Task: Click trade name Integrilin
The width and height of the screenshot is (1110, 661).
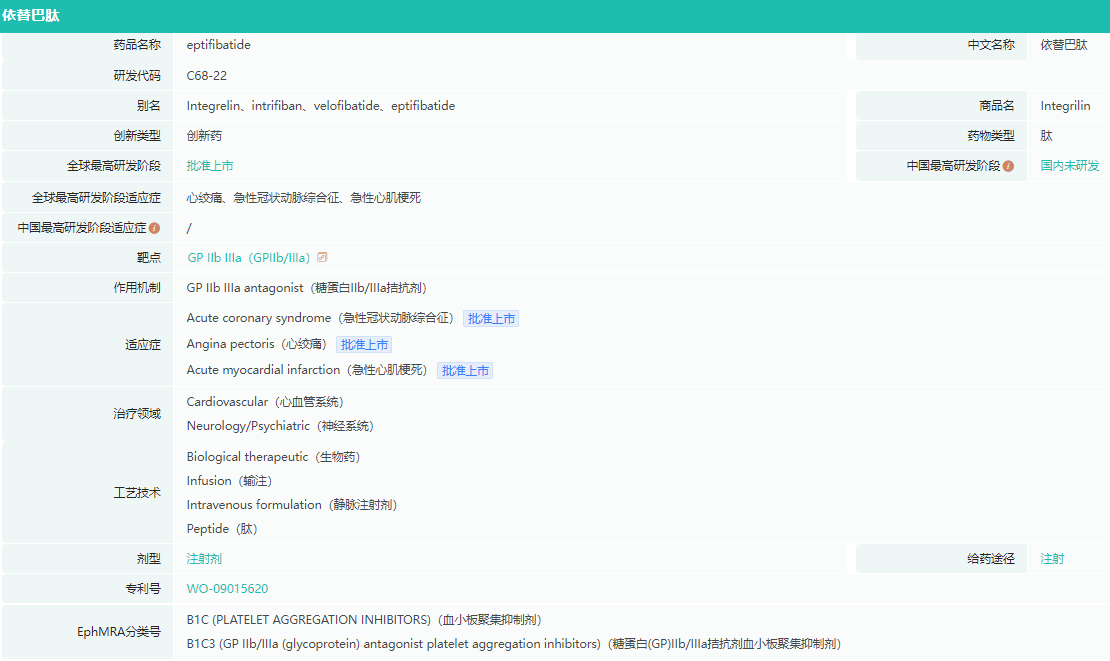Action: tap(1065, 105)
